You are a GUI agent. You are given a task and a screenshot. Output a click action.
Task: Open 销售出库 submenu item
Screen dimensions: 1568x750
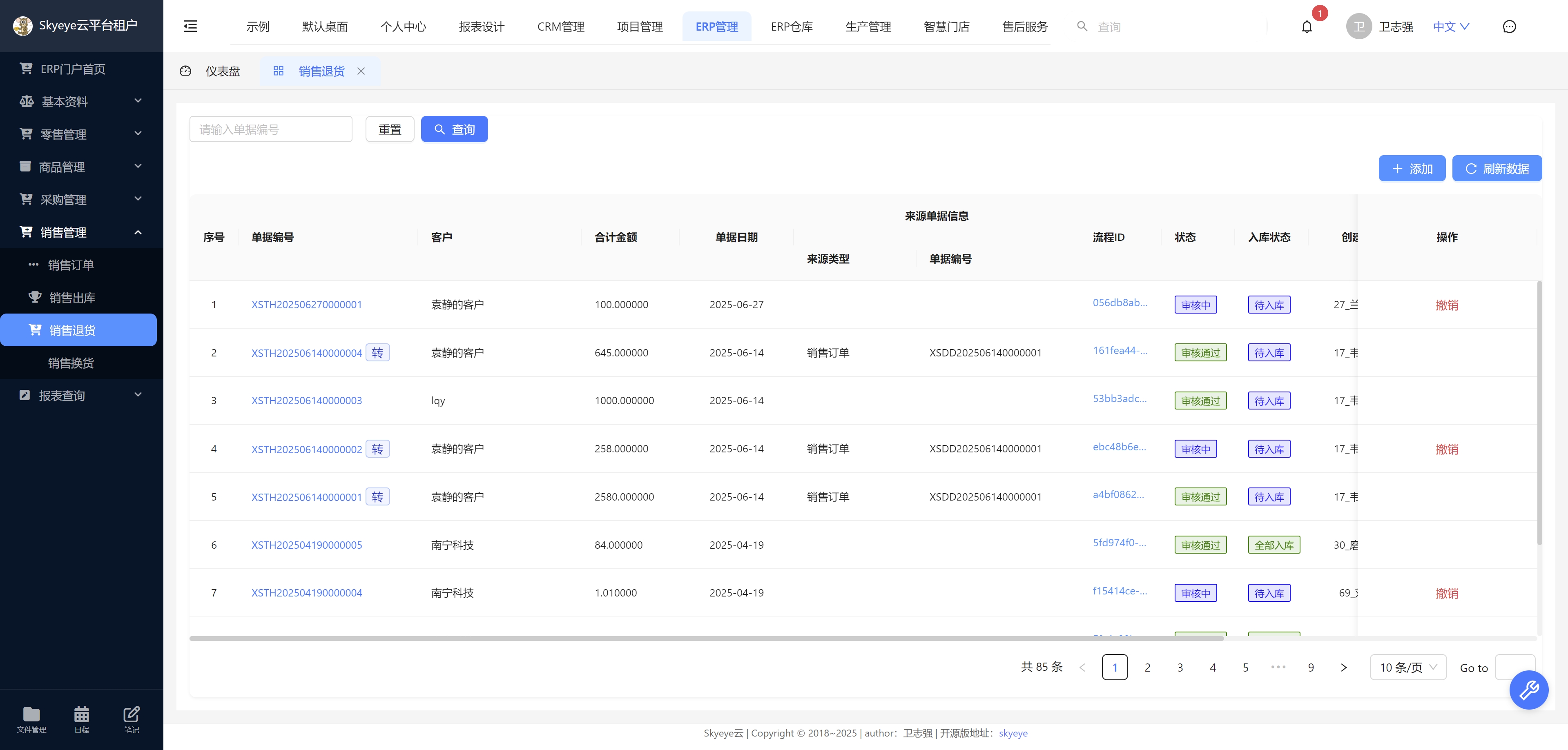click(82, 298)
